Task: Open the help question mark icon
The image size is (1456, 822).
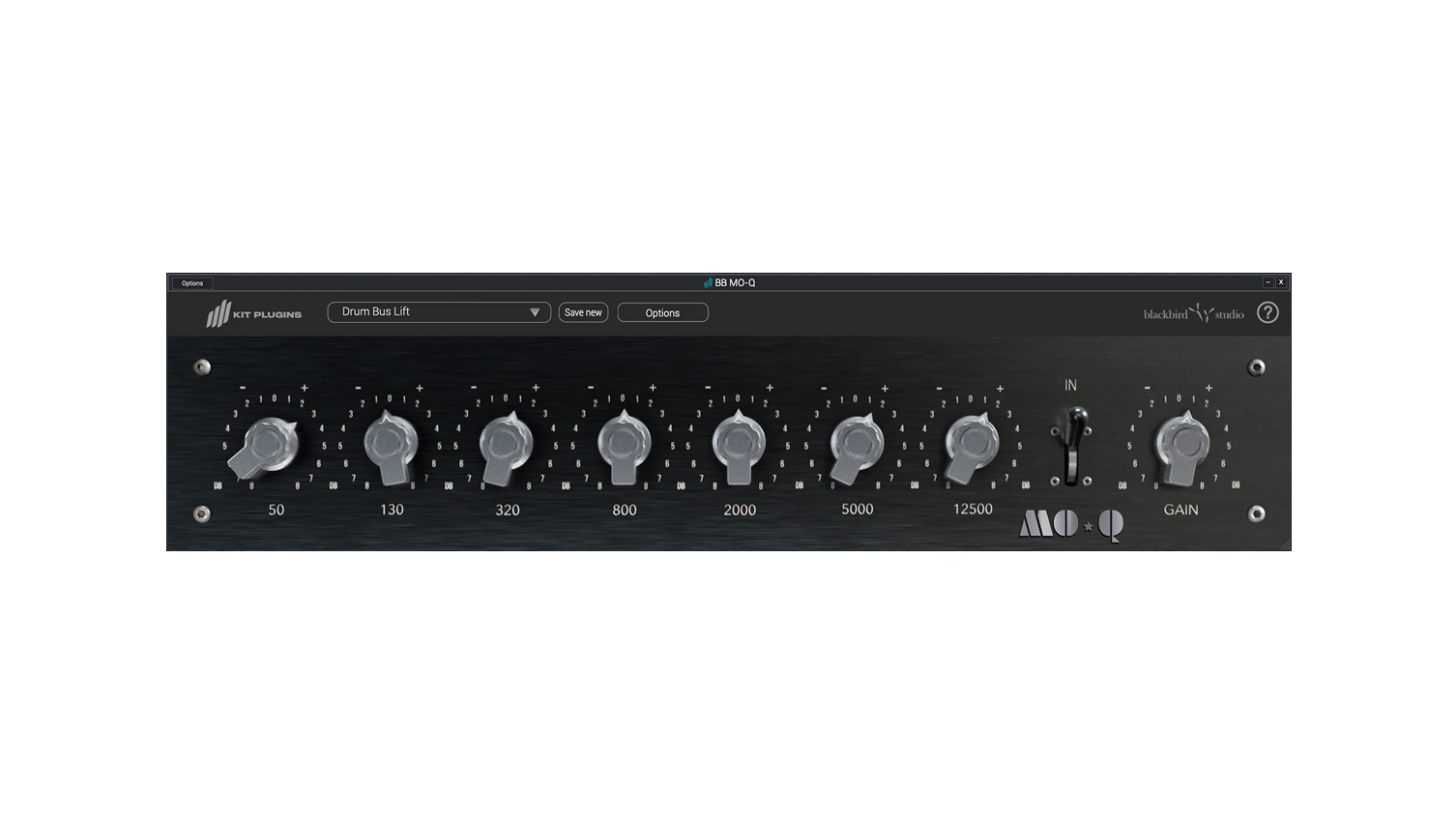Action: [x=1267, y=312]
